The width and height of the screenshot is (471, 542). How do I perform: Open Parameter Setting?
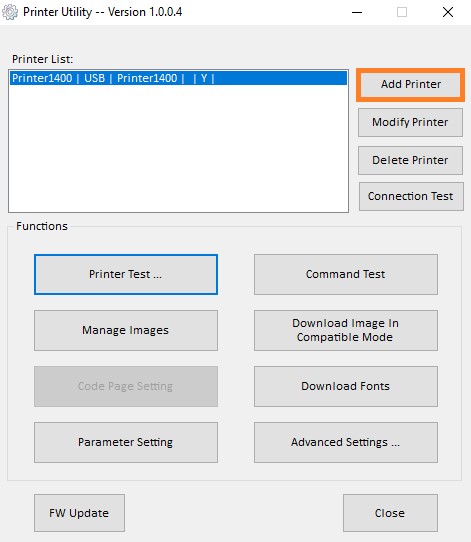126,442
